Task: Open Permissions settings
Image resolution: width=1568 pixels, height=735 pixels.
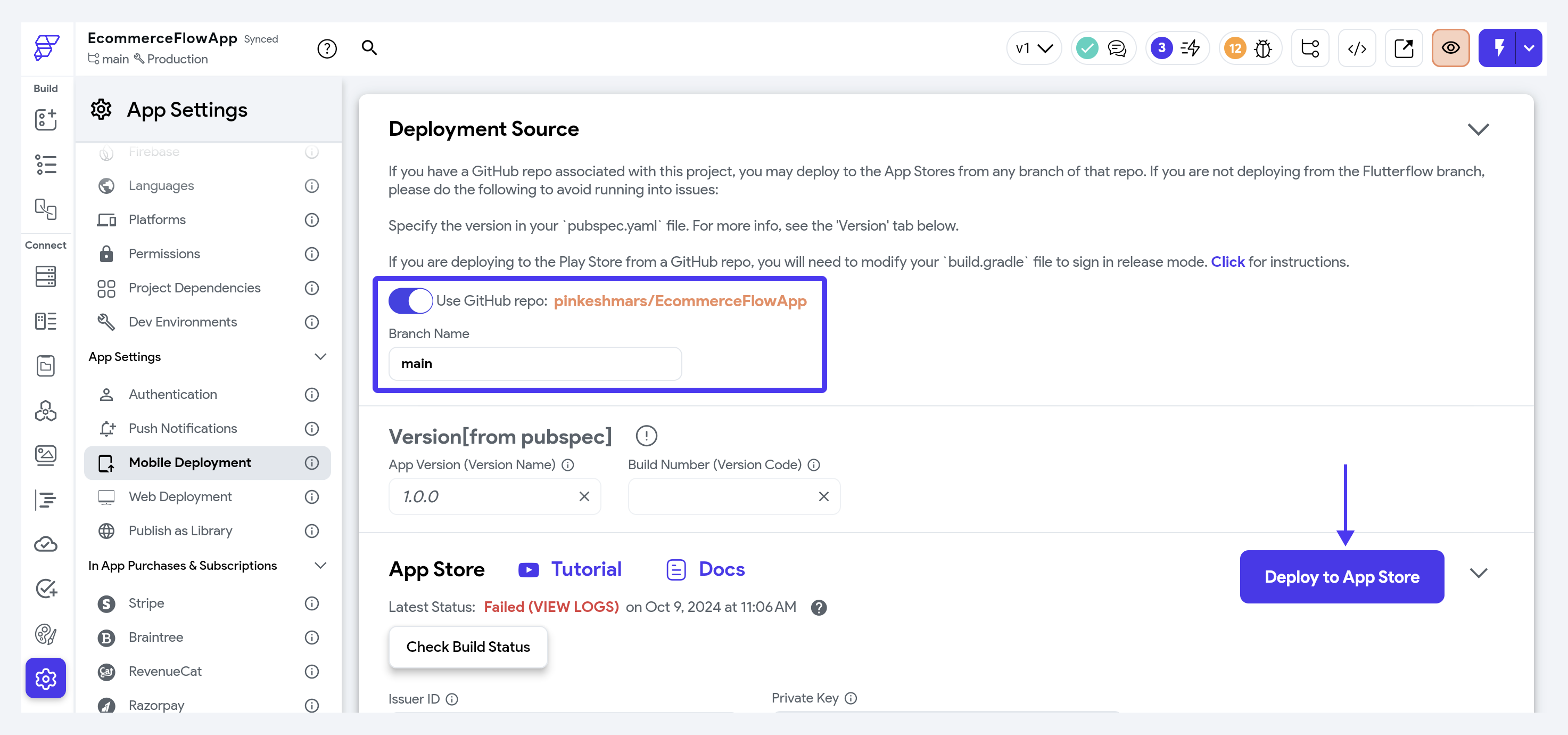Action: (207, 254)
